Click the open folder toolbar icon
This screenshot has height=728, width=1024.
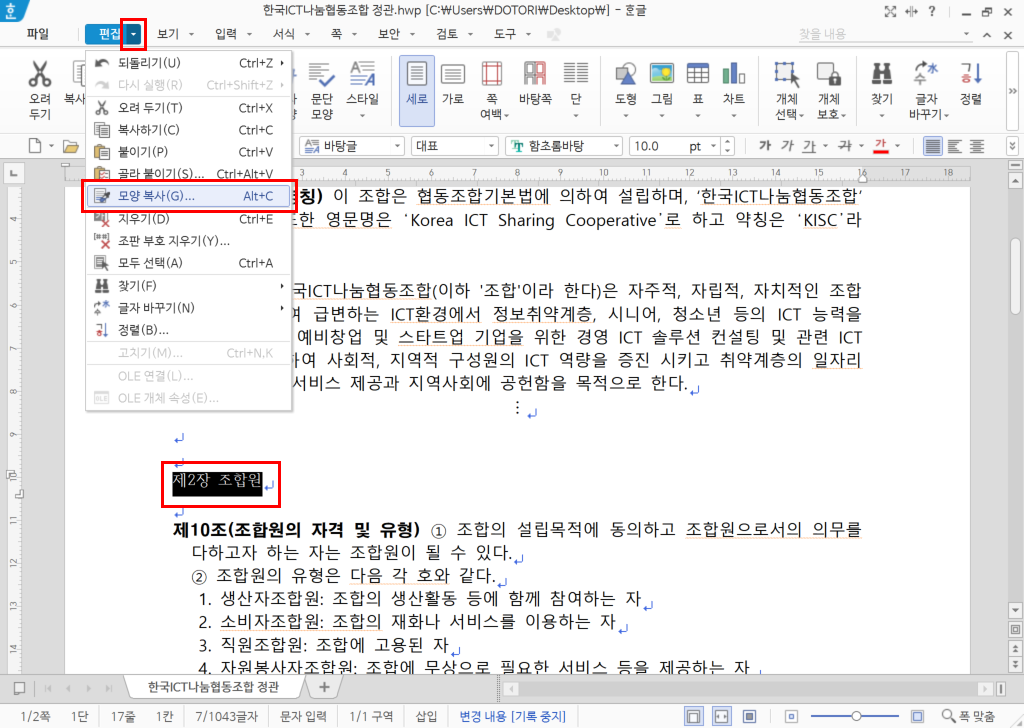click(x=71, y=146)
